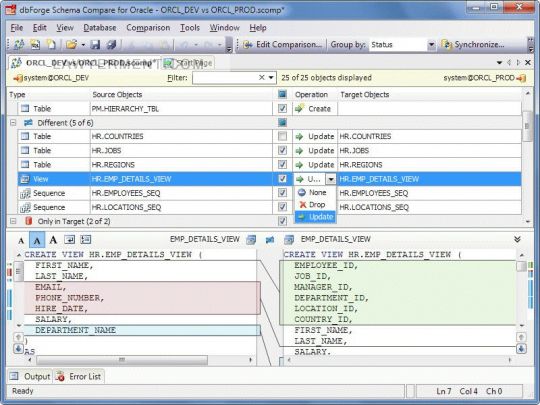The image size is (540, 405).
Task: Collapse the Only in Target (2 of 2) group
Action: 13,221
